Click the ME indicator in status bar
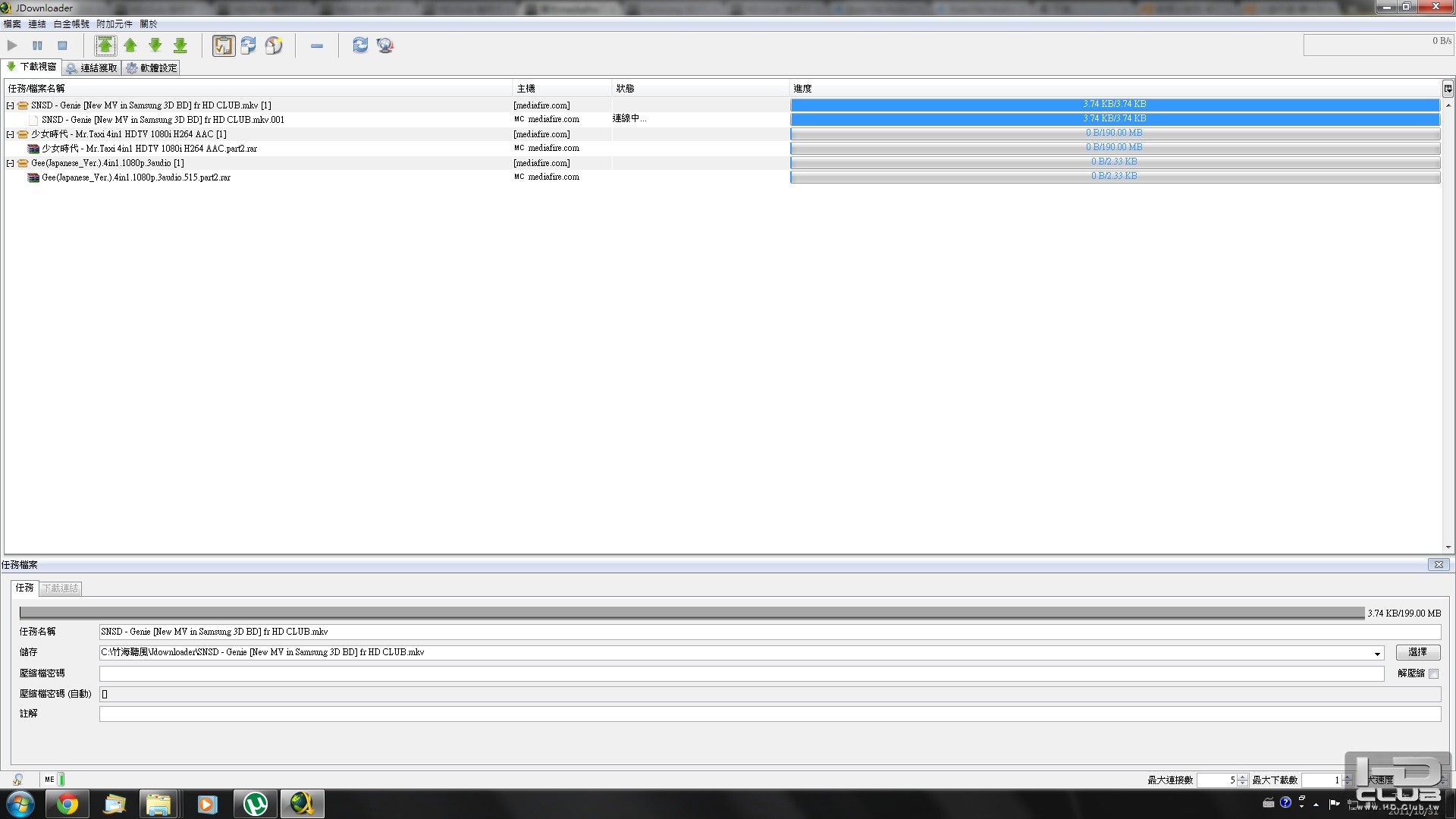The image size is (1456, 819). click(50, 780)
